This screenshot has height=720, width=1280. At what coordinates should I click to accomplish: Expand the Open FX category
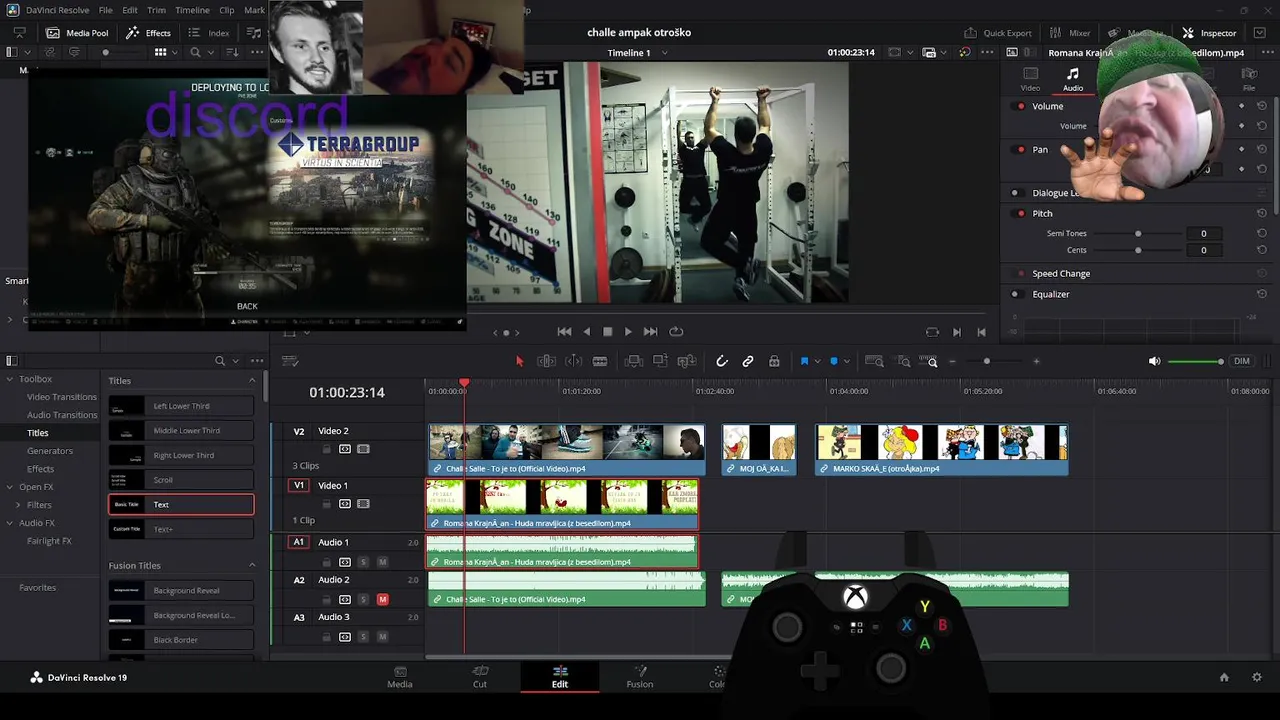(x=10, y=487)
